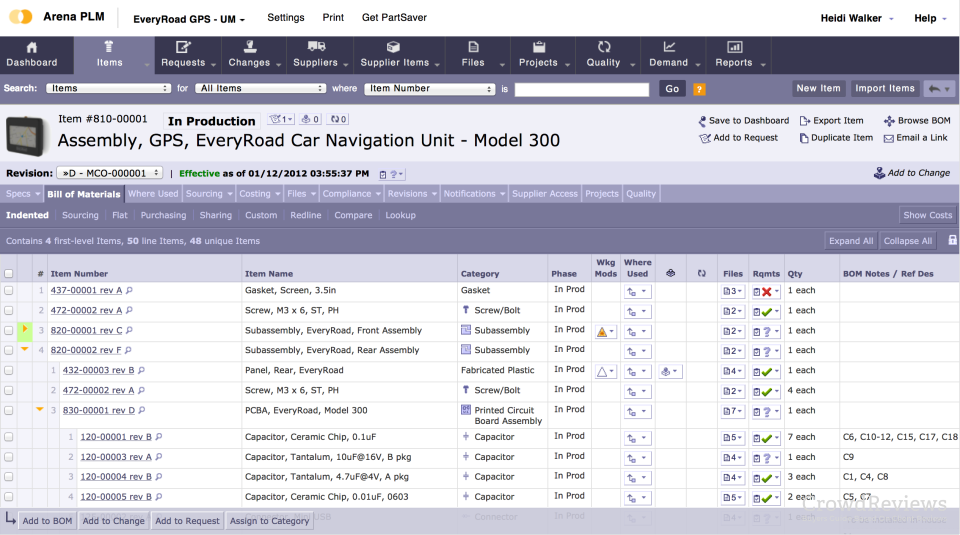Select the Flat BOM view
This screenshot has height=535, width=960.
tap(120, 215)
